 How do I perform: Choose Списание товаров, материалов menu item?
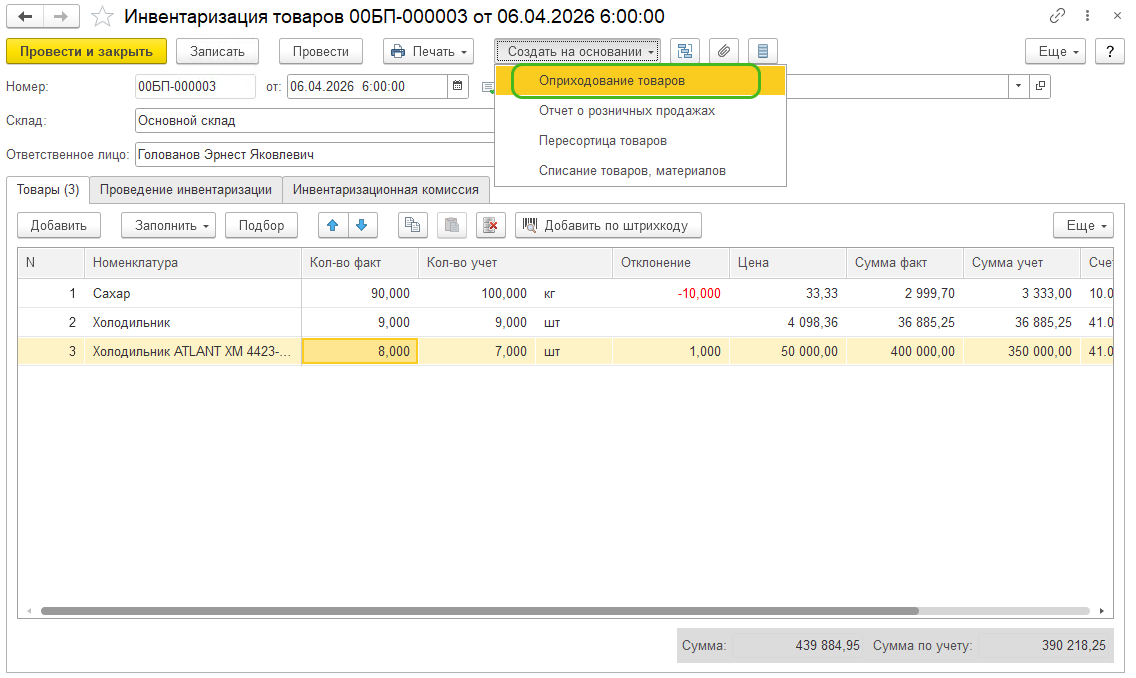click(632, 170)
